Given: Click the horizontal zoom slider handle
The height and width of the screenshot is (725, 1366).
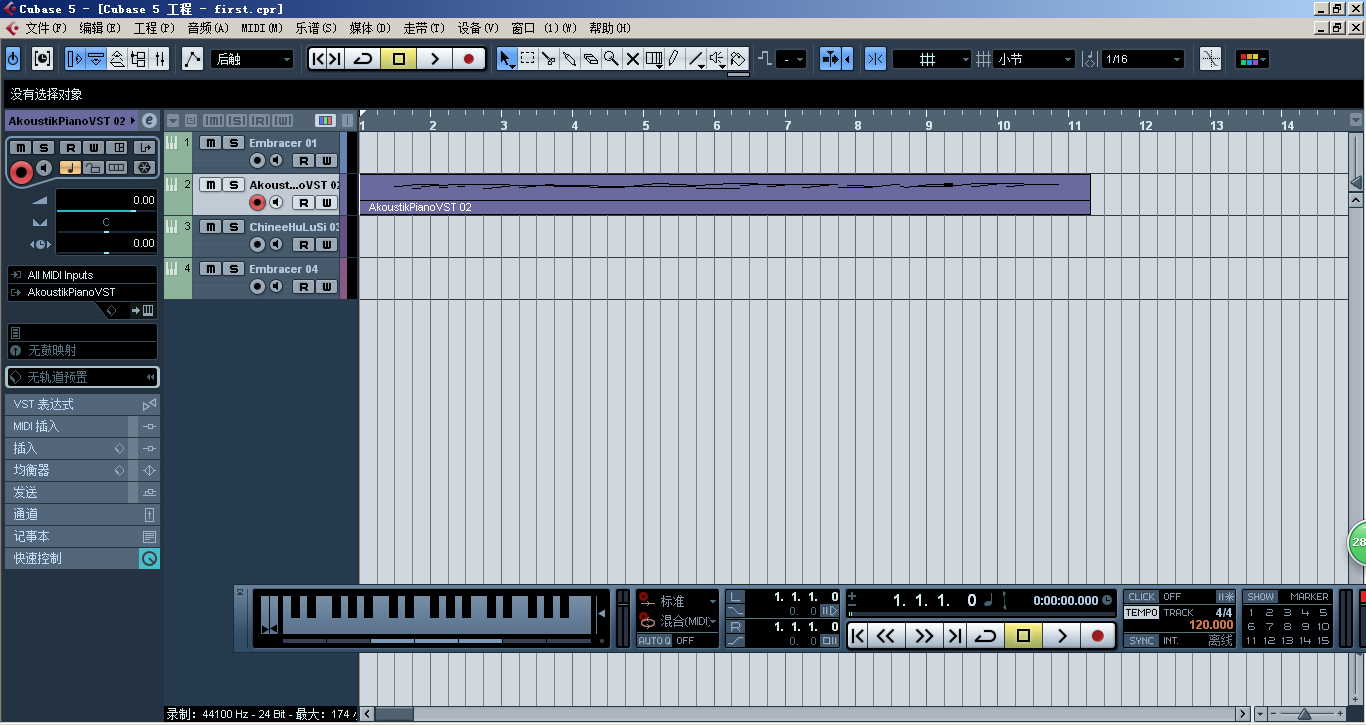Looking at the screenshot, I should tap(1303, 714).
